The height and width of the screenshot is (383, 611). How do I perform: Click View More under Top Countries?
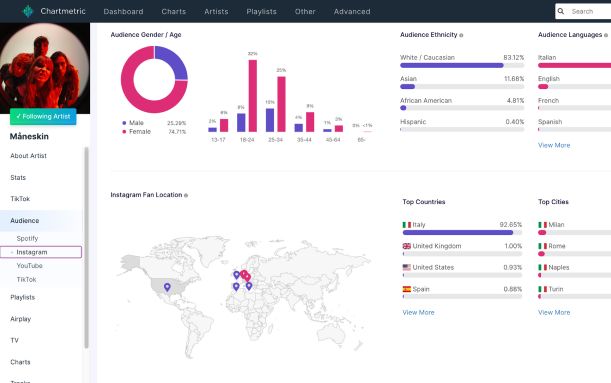pyautogui.click(x=419, y=312)
